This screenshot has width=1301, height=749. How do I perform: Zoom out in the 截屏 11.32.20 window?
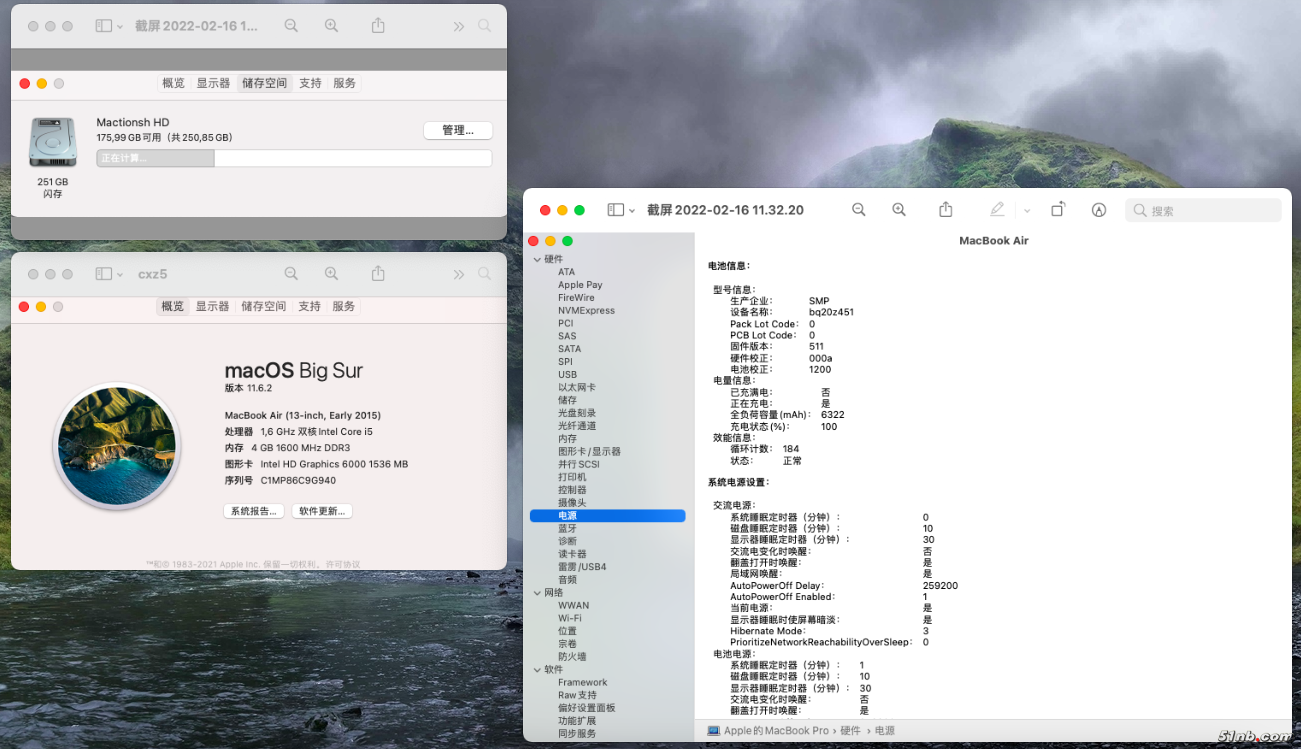[858, 210]
